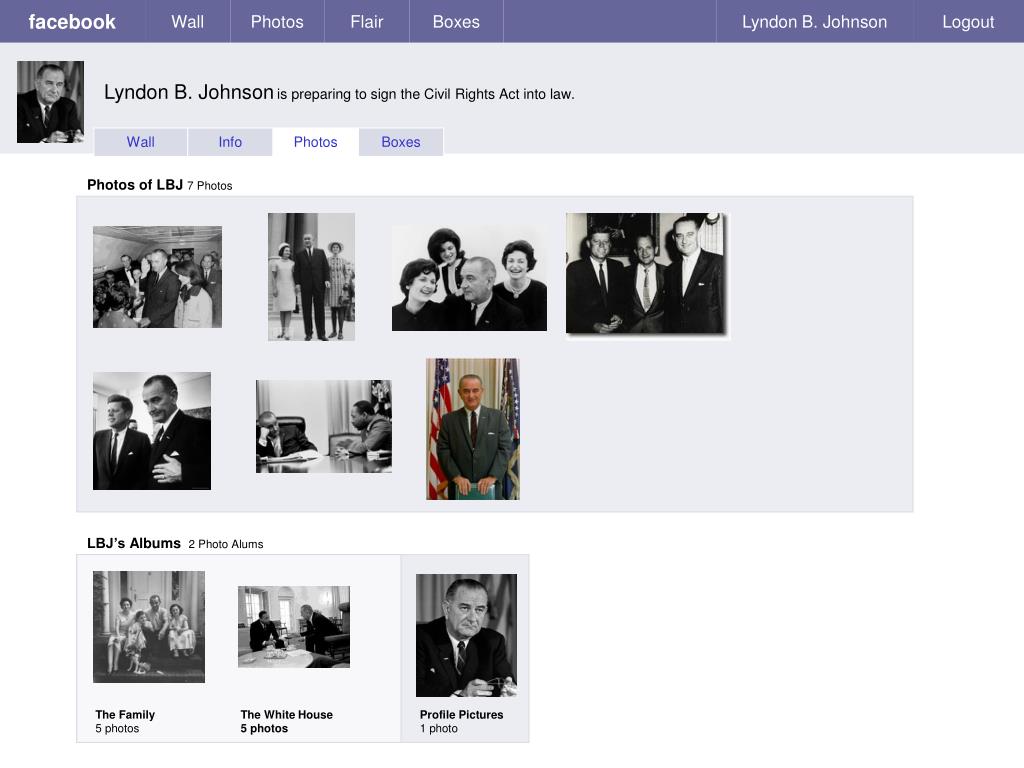Click the '5 photos' count under The Family
This screenshot has width=1024, height=768.
click(118, 728)
